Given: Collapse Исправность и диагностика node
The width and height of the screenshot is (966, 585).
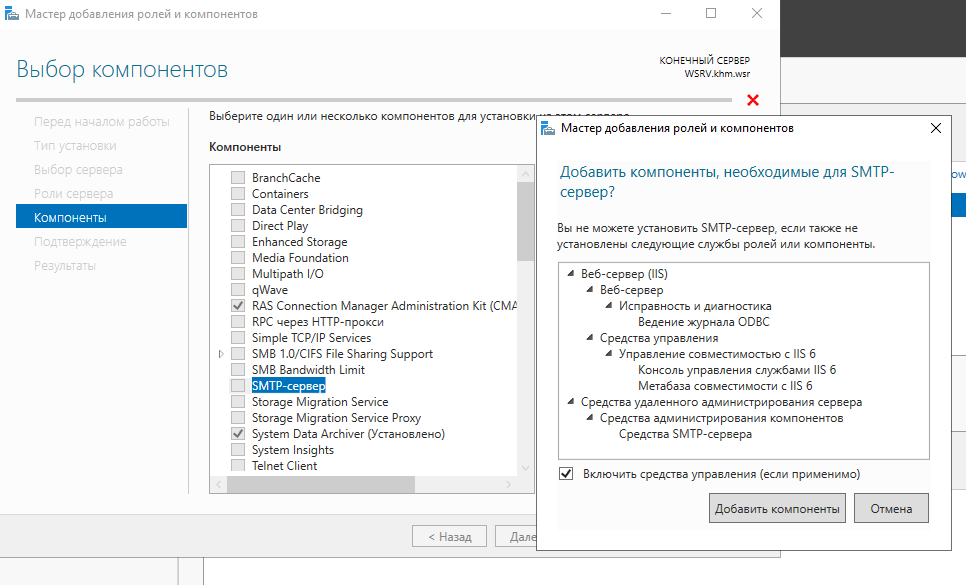Looking at the screenshot, I should (609, 305).
